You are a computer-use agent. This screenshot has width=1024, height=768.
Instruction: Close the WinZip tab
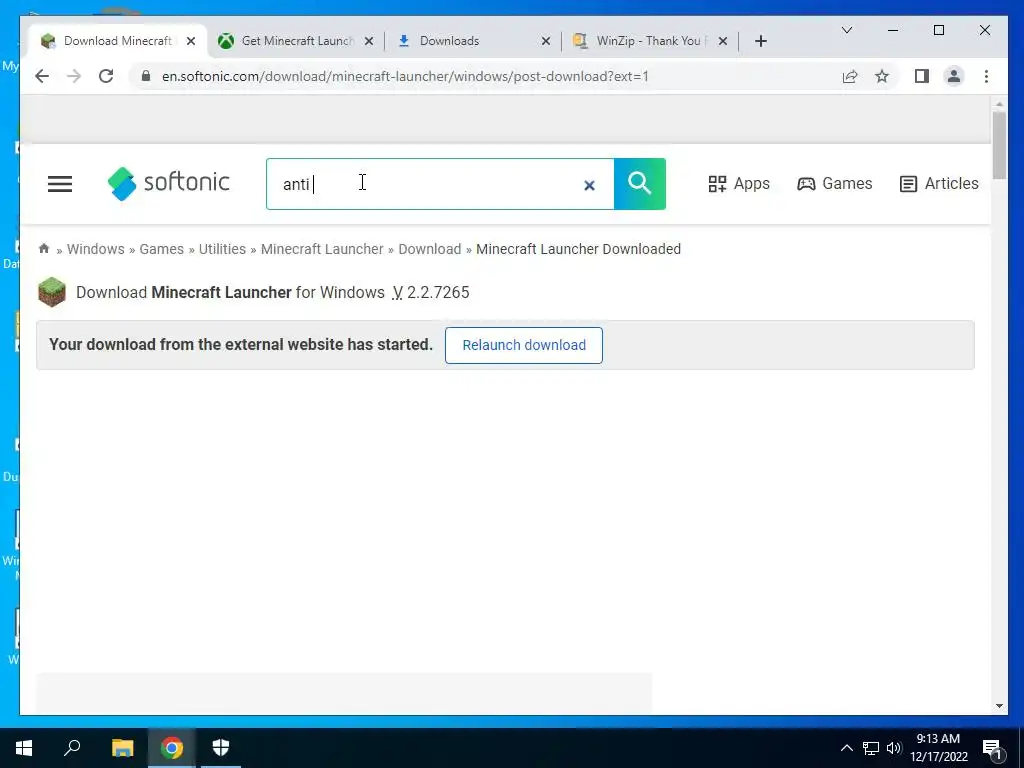(723, 41)
